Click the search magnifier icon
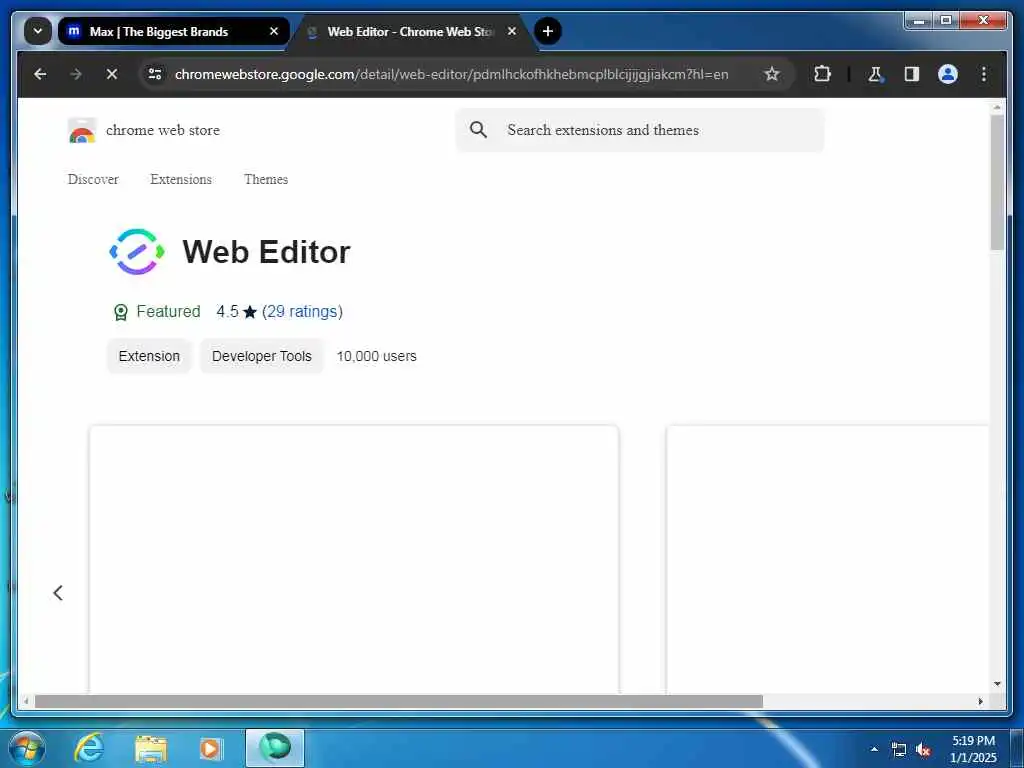This screenshot has height=768, width=1024. (479, 130)
